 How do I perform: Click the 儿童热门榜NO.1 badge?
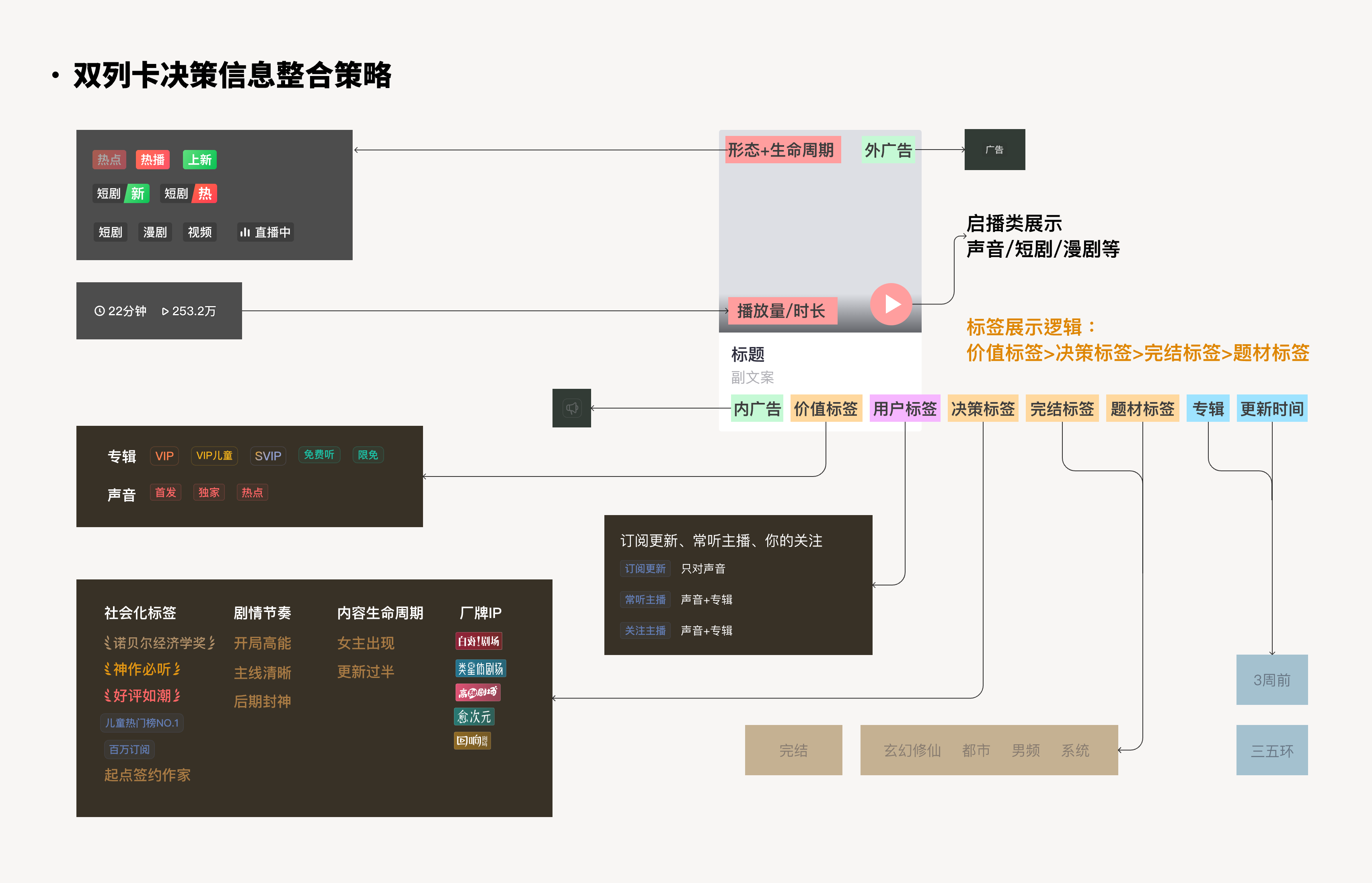142,723
